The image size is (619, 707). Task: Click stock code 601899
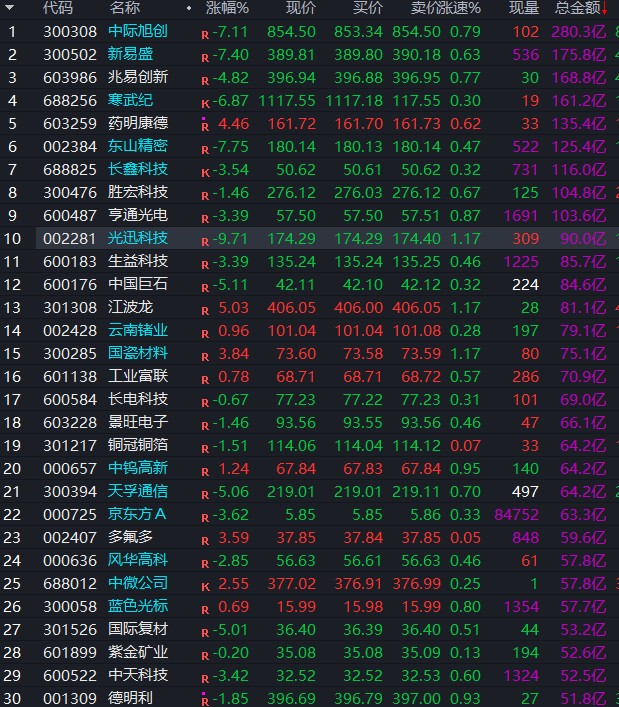click(70, 652)
